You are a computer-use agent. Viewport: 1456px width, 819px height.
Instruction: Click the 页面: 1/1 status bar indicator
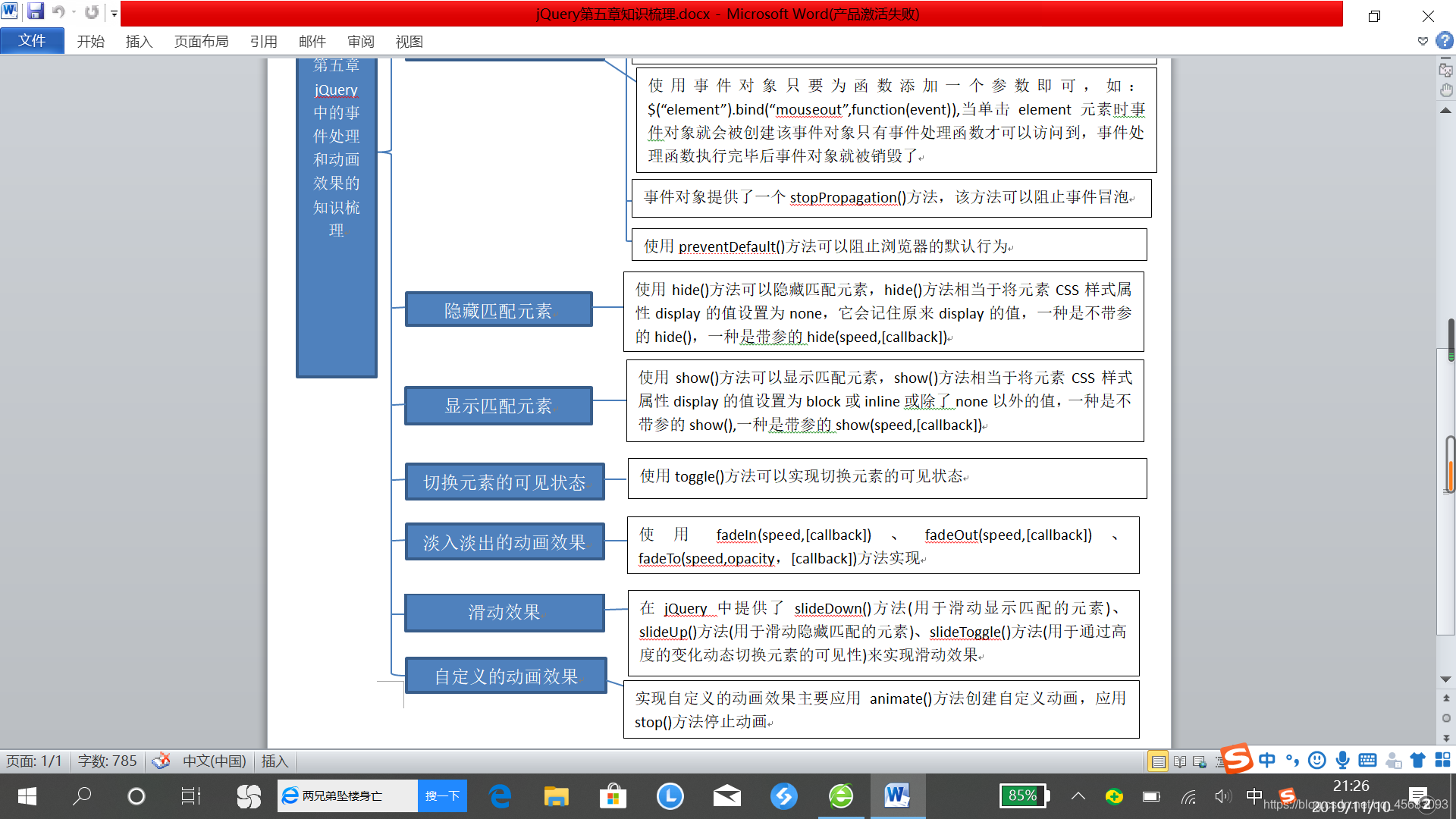point(34,761)
